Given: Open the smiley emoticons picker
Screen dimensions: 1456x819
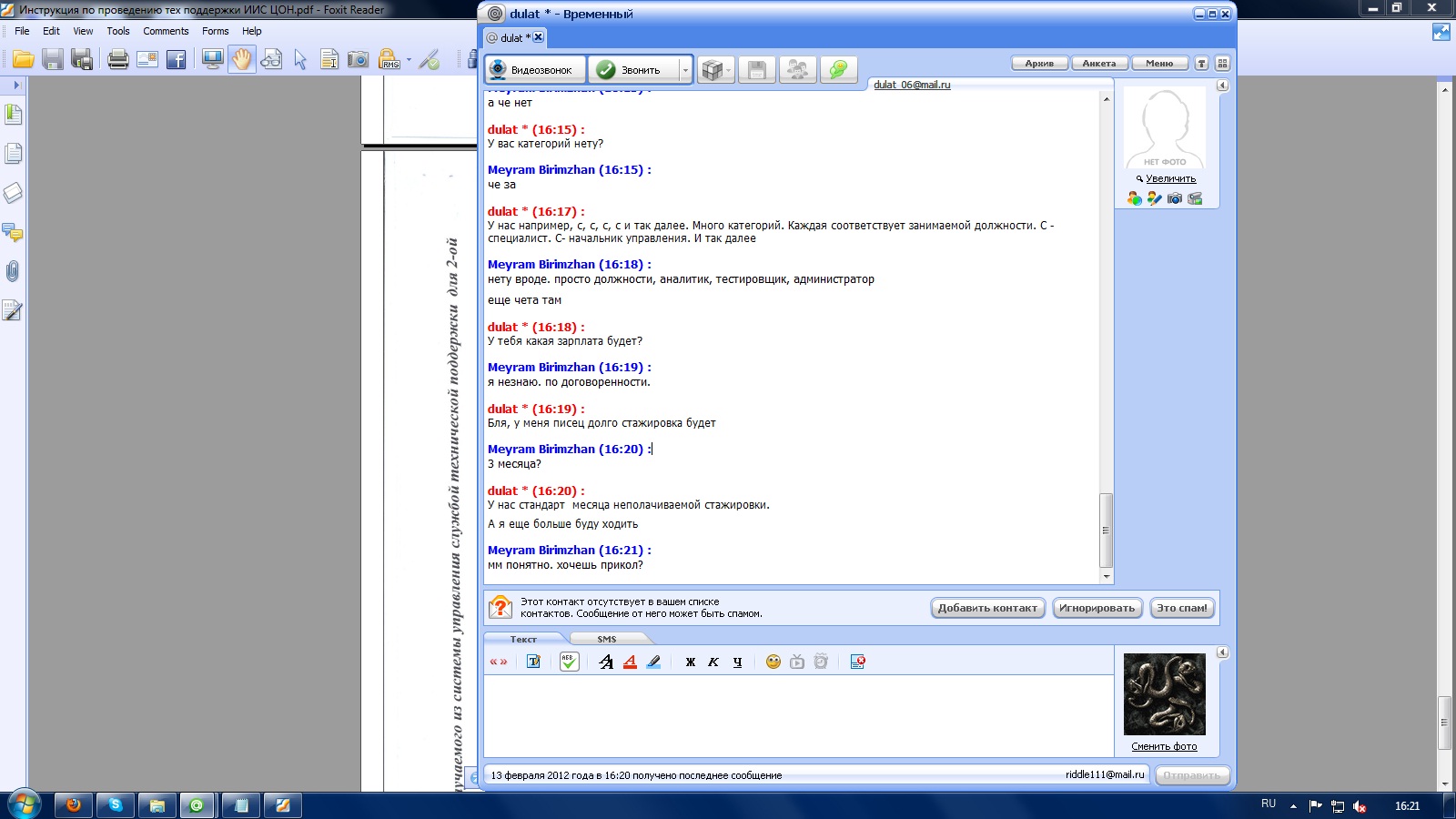Looking at the screenshot, I should 773,662.
